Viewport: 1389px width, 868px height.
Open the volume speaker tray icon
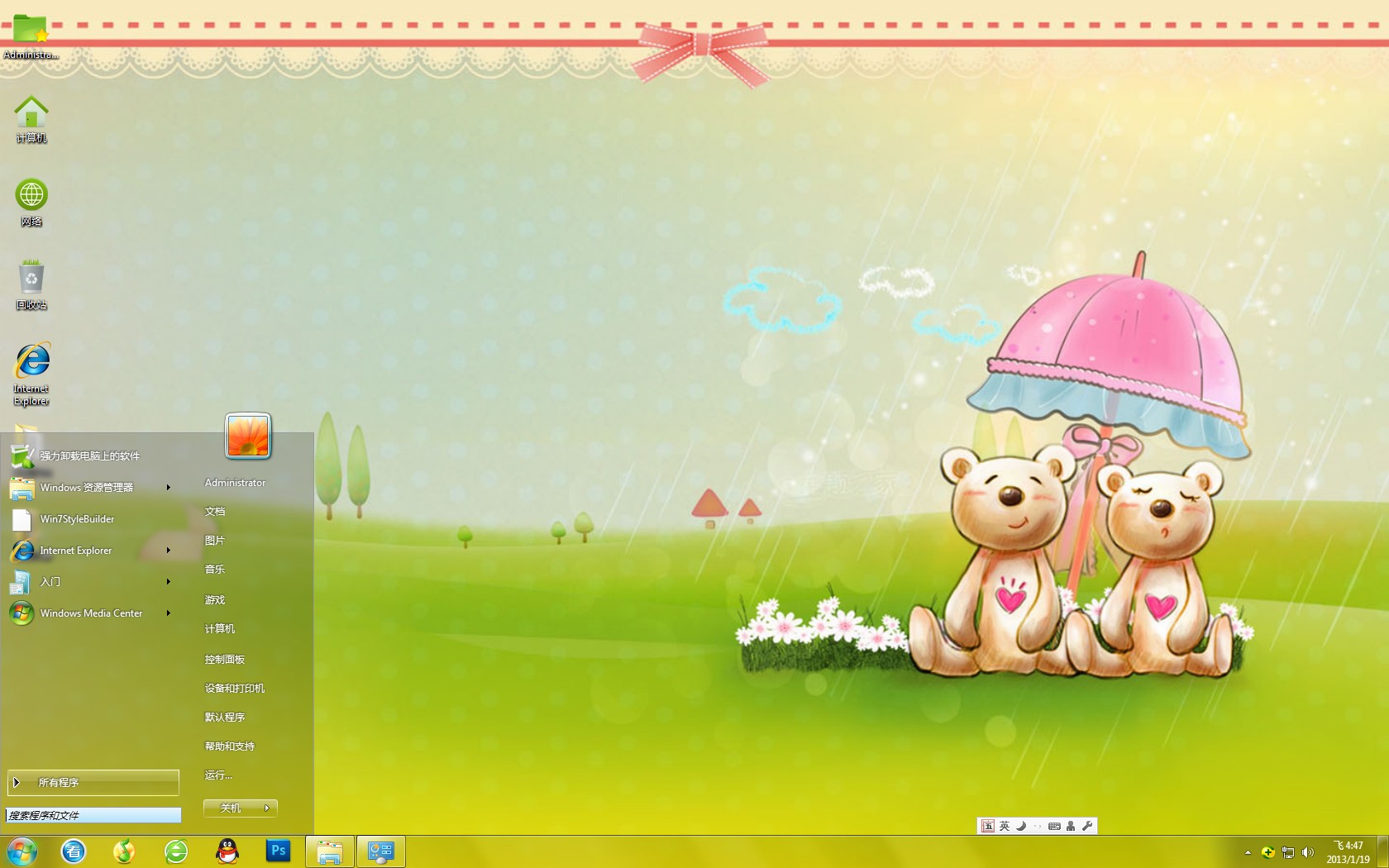[1308, 852]
